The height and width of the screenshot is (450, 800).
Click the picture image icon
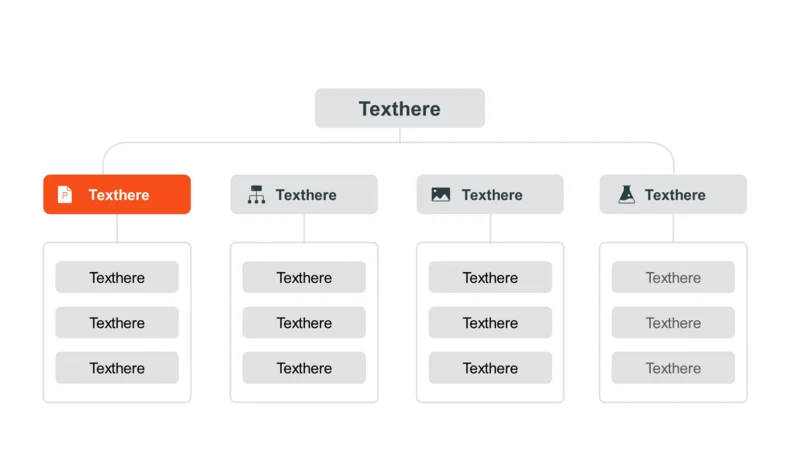pos(441,194)
